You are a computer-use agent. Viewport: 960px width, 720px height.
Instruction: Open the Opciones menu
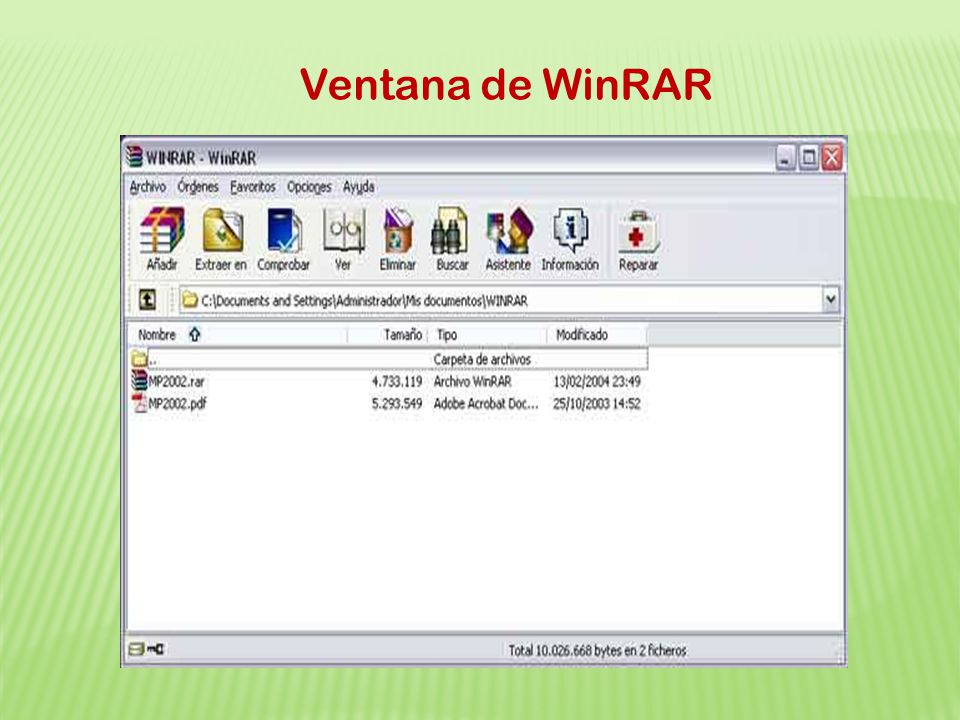click(309, 187)
